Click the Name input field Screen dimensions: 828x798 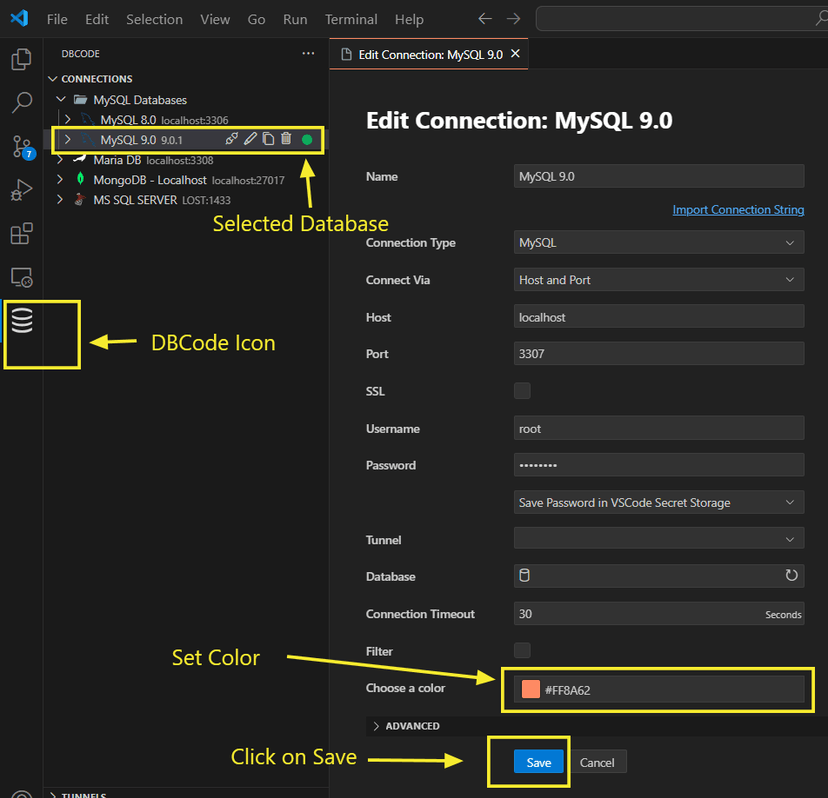[658, 176]
